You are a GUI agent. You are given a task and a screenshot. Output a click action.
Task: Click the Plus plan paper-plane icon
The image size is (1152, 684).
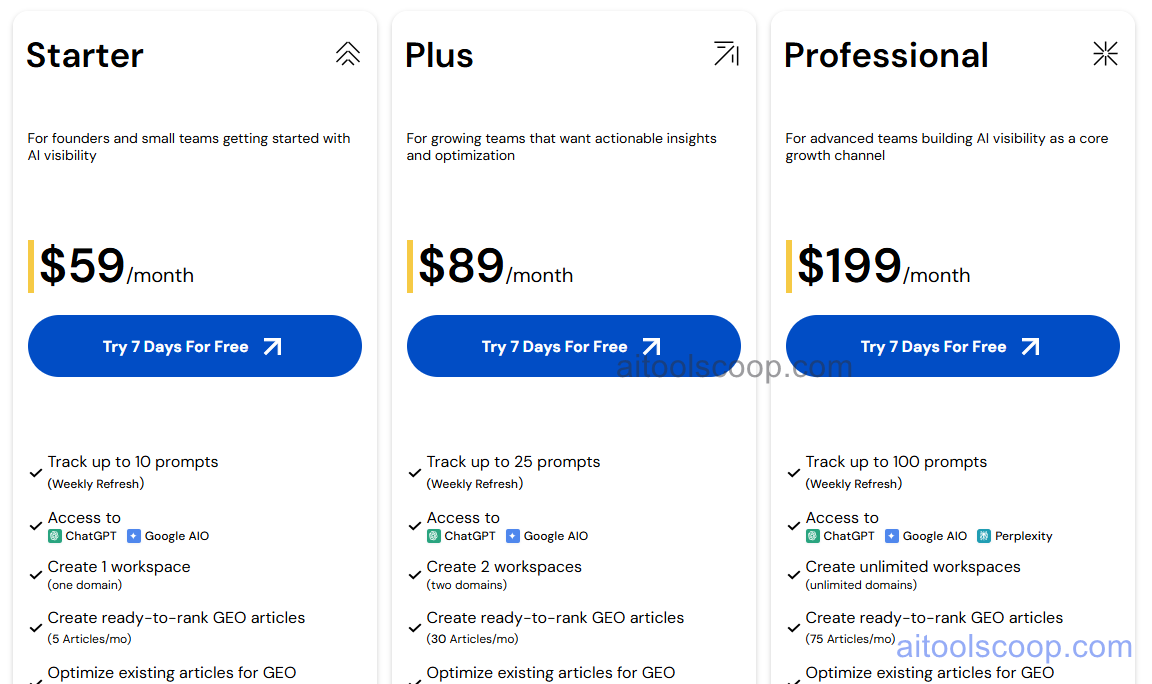pos(726,55)
